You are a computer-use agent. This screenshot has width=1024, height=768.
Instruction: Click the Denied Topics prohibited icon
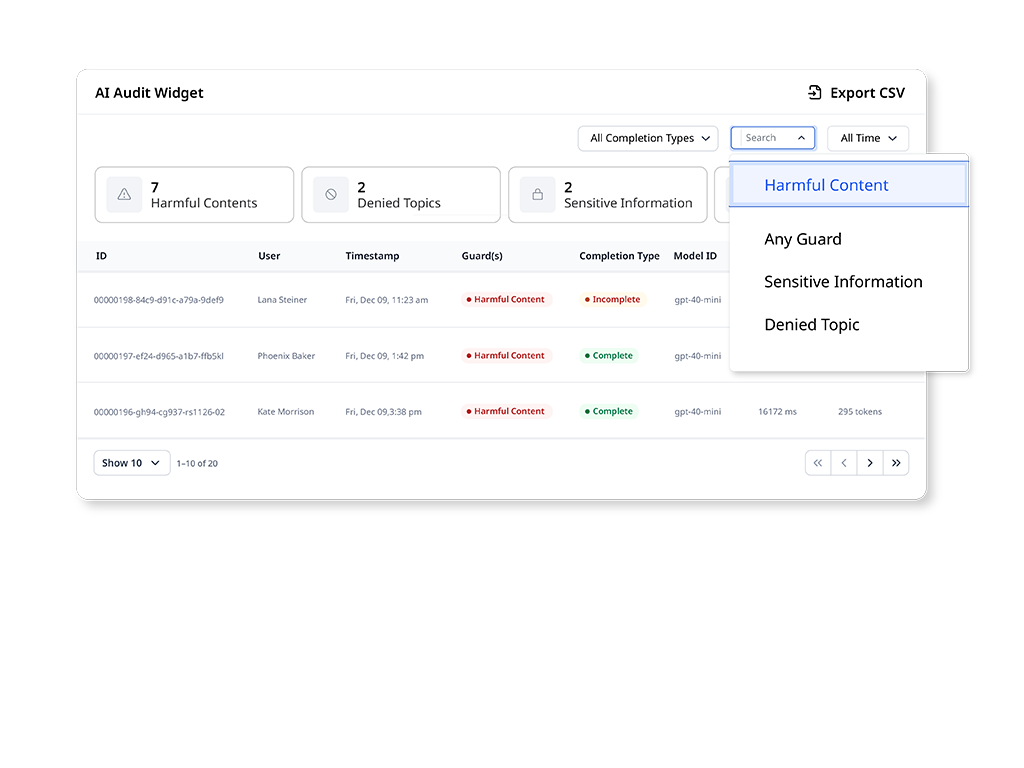pos(331,195)
